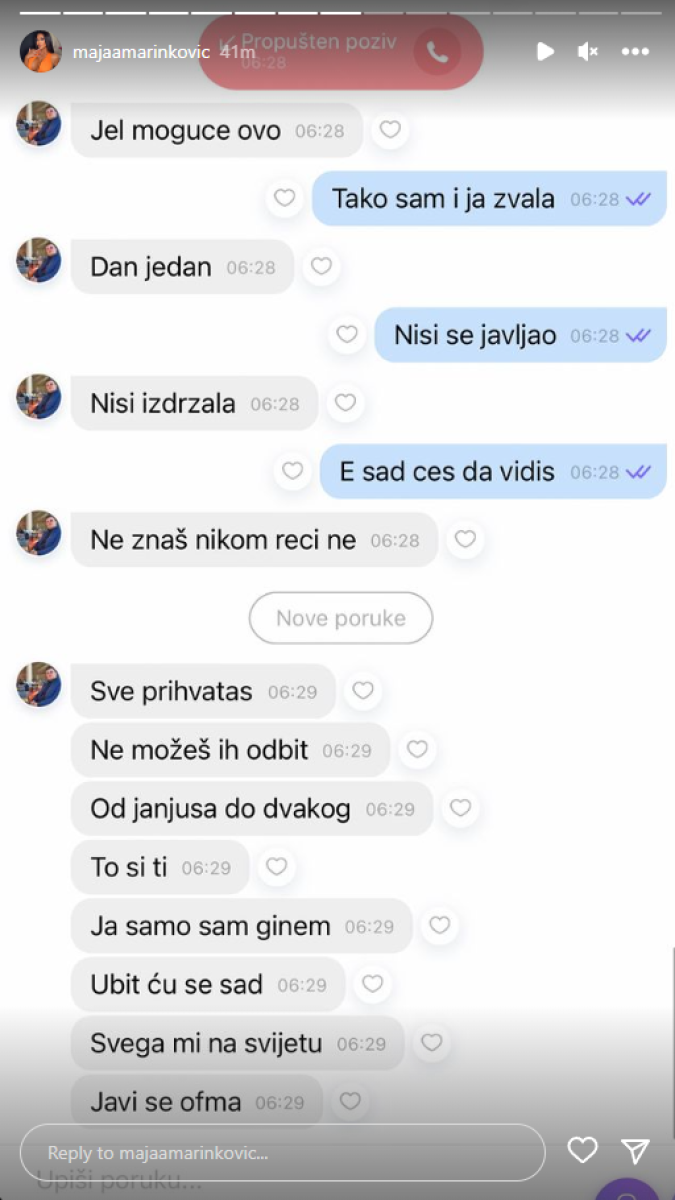Heart the message 'Od janjusa do dvakog'
Screen dimensions: 675x1200
click(x=460, y=808)
